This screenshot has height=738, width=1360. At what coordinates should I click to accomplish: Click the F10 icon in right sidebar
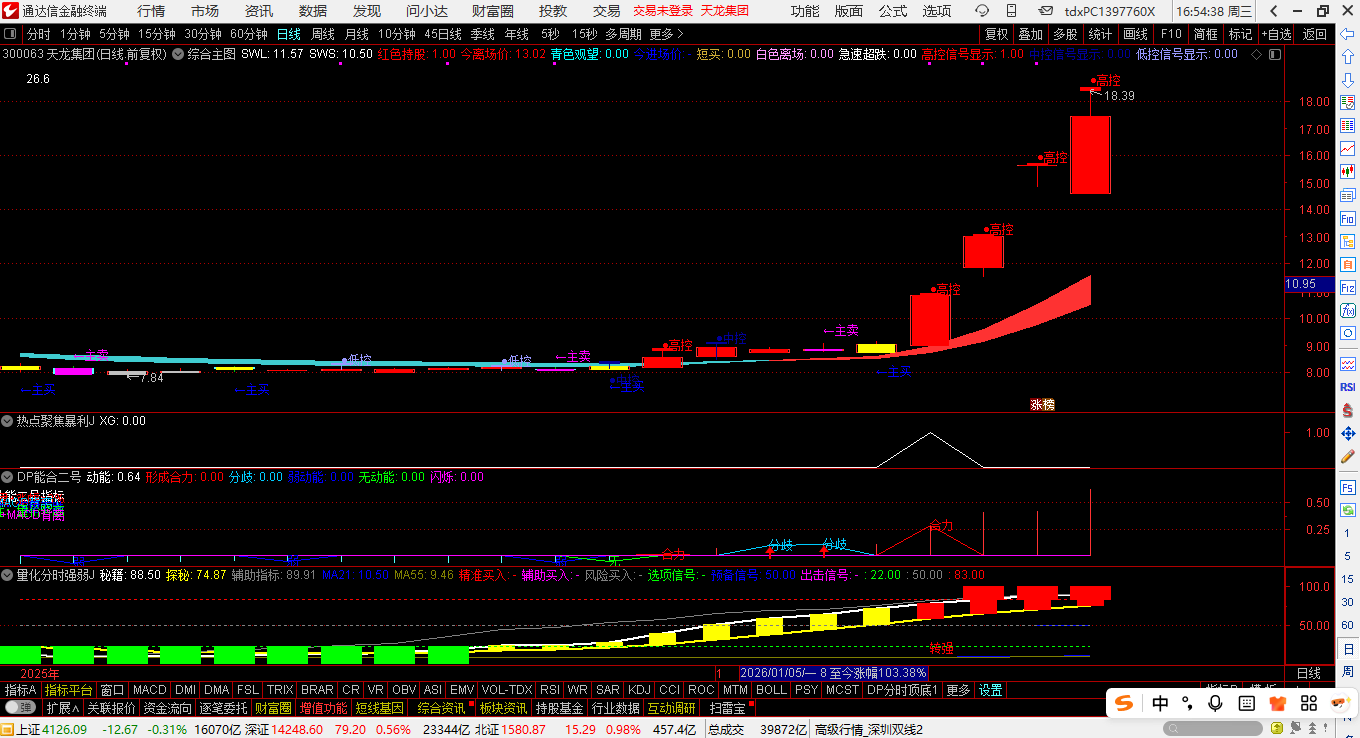coord(1347,219)
